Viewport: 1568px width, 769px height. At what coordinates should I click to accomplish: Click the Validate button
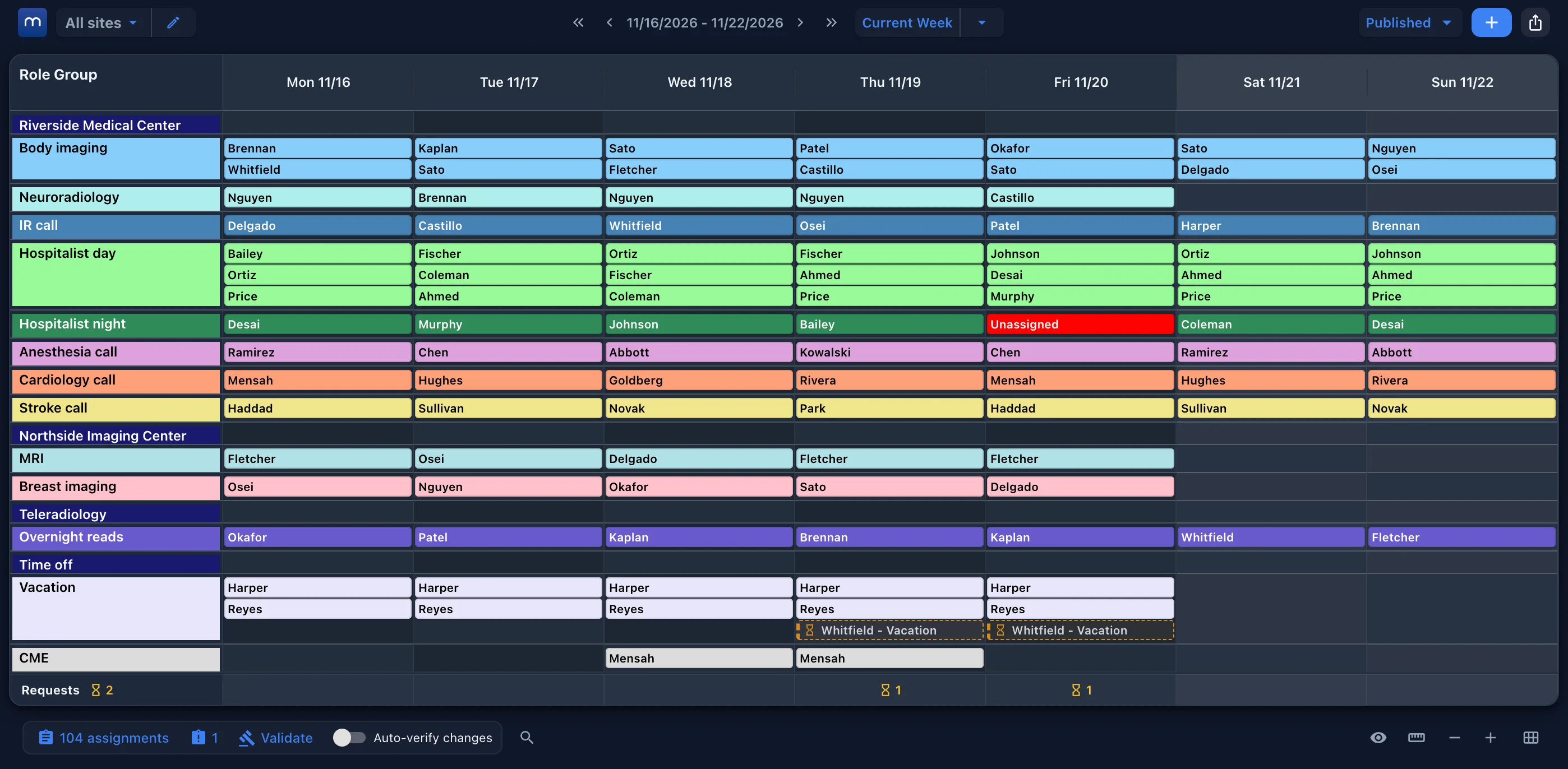(276, 738)
